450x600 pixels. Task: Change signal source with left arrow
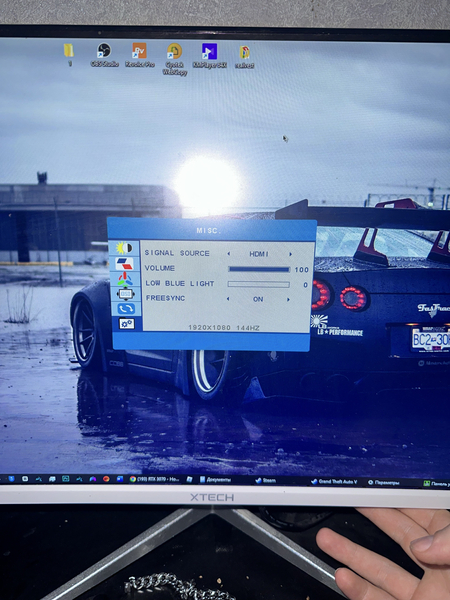coord(228,253)
